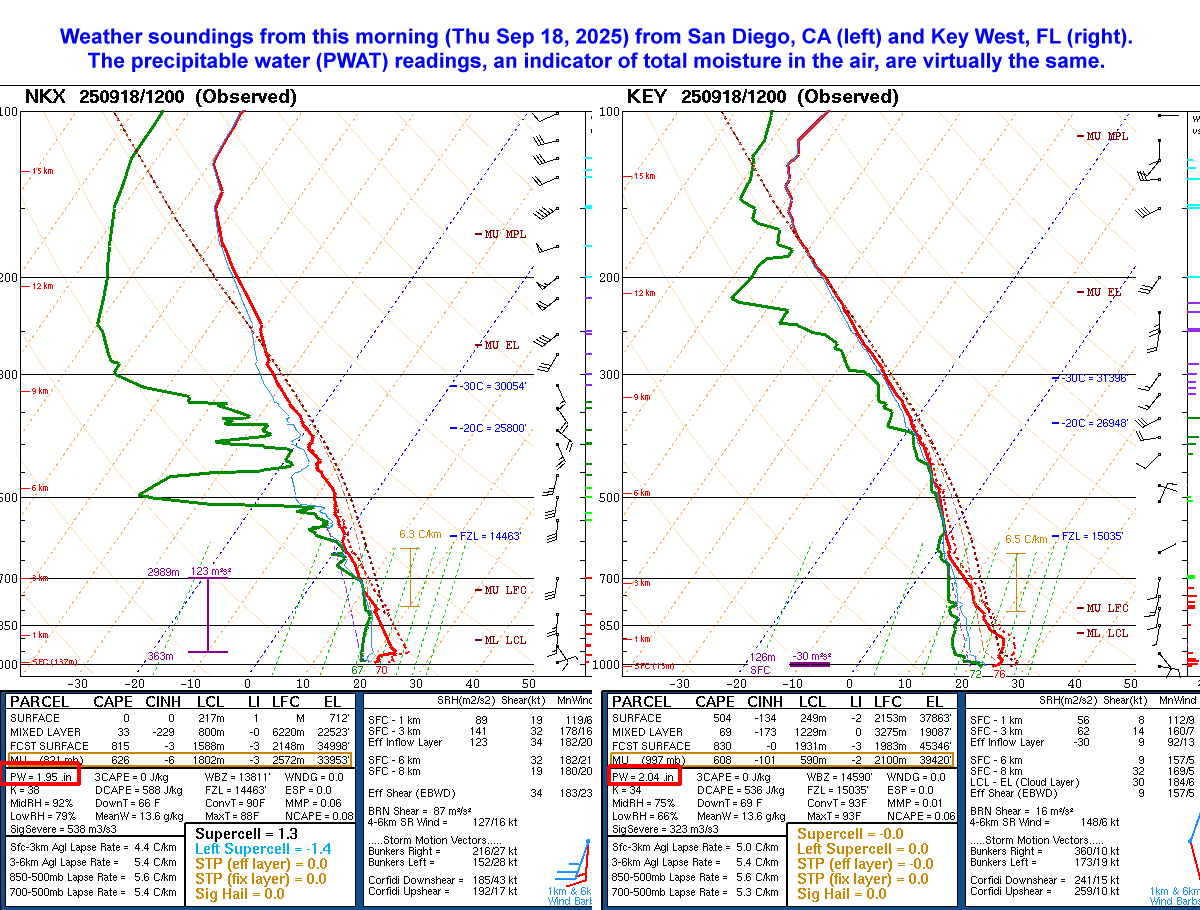Click KEY surface parcel CAPE value '504'
The height and width of the screenshot is (910, 1200).
pyautogui.click(x=725, y=718)
